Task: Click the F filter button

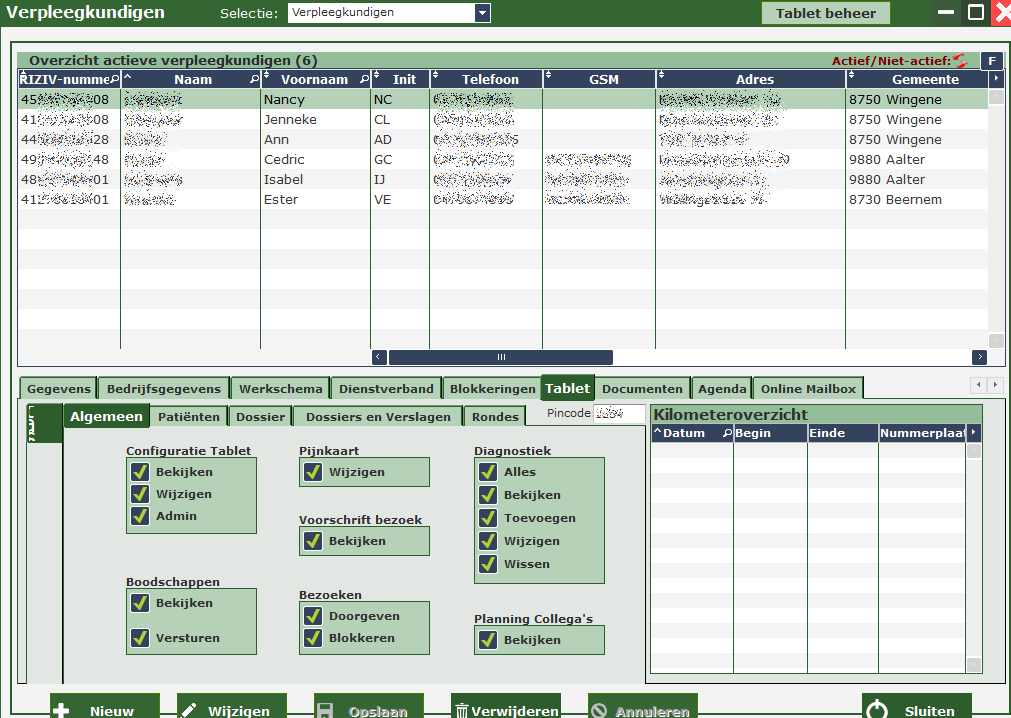Action: coord(991,61)
